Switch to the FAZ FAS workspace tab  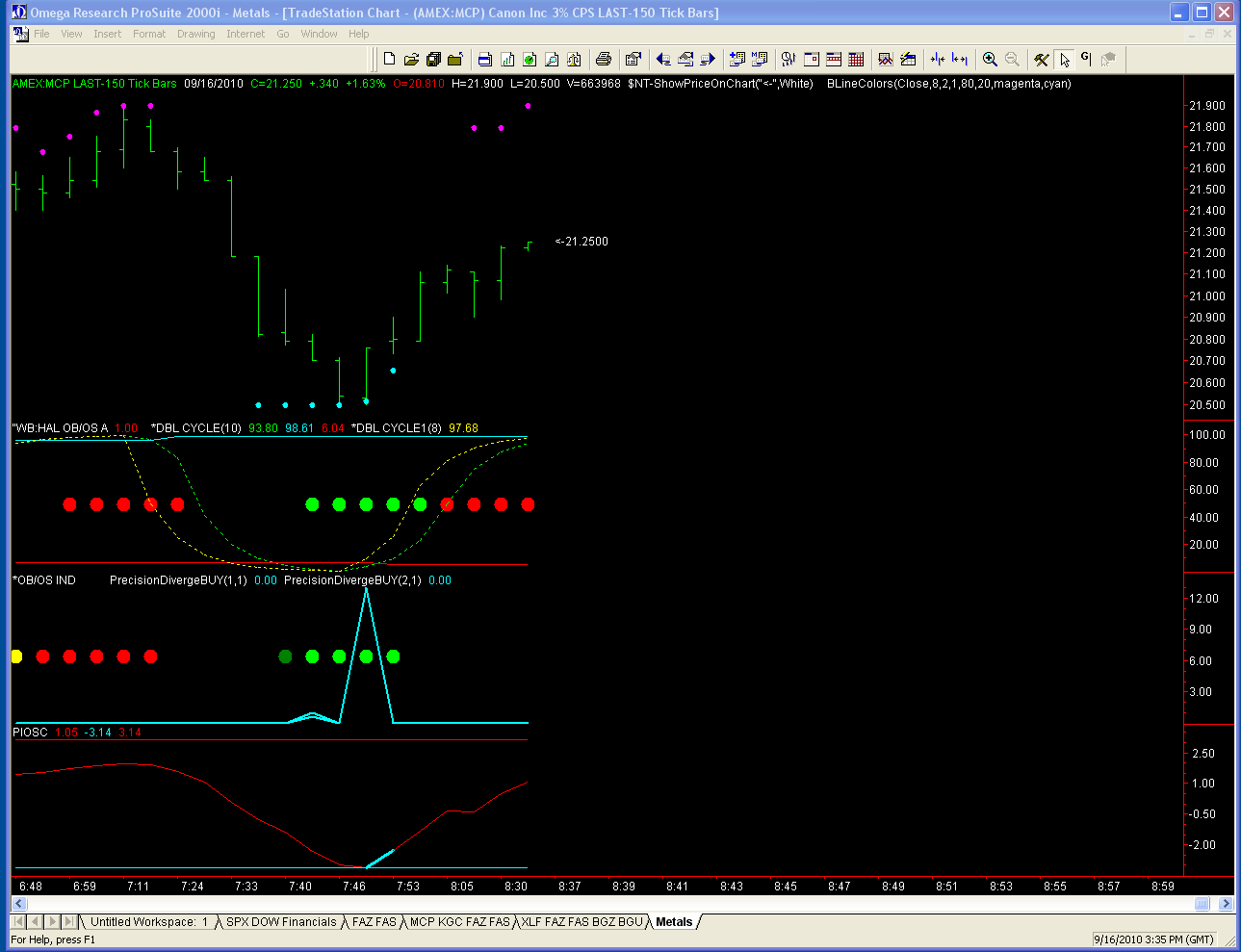coord(374,922)
